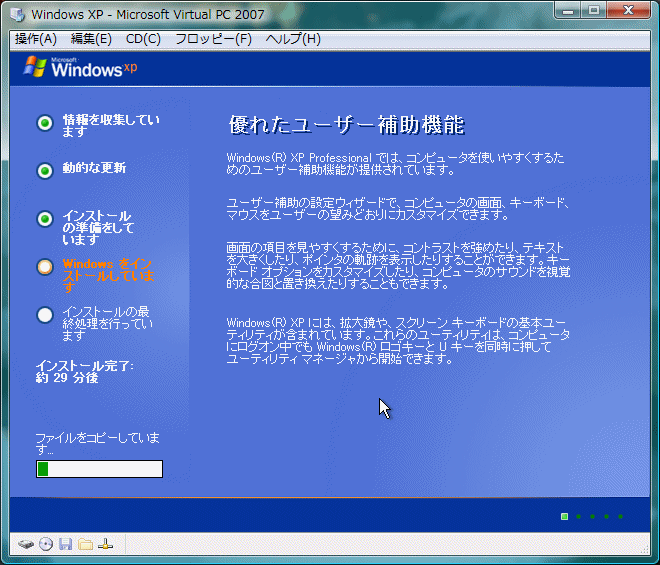Click the CD drive status icon
Screen dimensions: 660x565
click(x=46, y=544)
